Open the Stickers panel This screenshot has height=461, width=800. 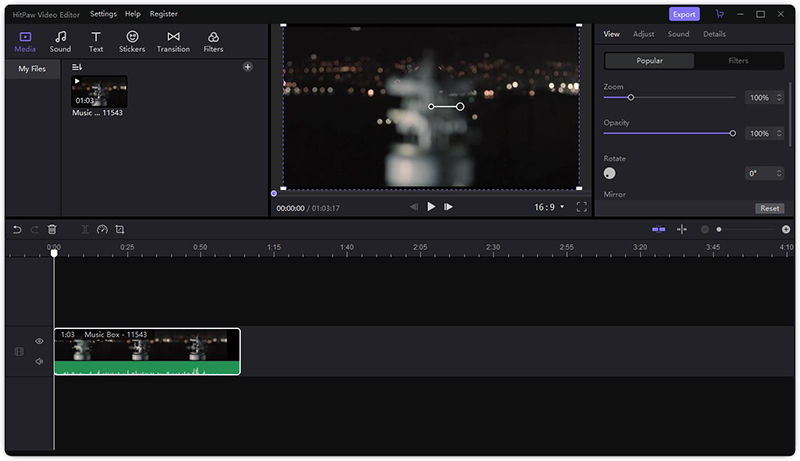click(x=132, y=42)
